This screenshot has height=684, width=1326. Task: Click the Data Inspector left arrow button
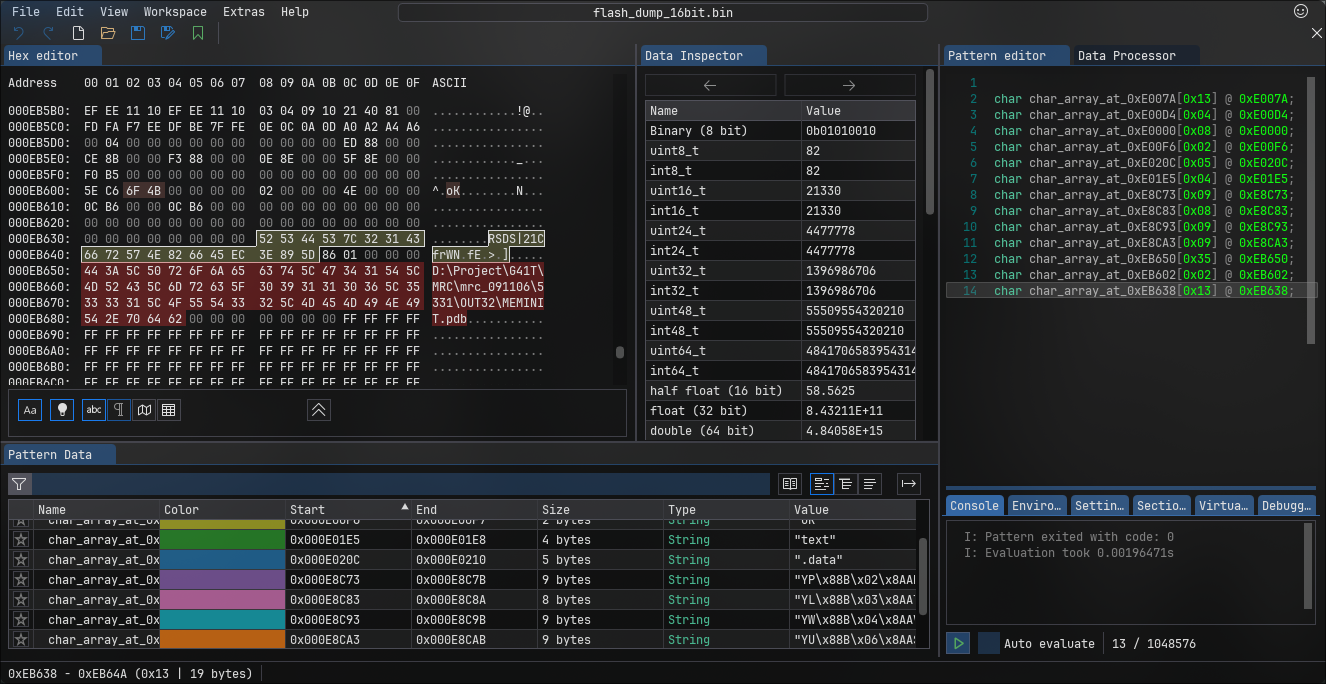710,85
